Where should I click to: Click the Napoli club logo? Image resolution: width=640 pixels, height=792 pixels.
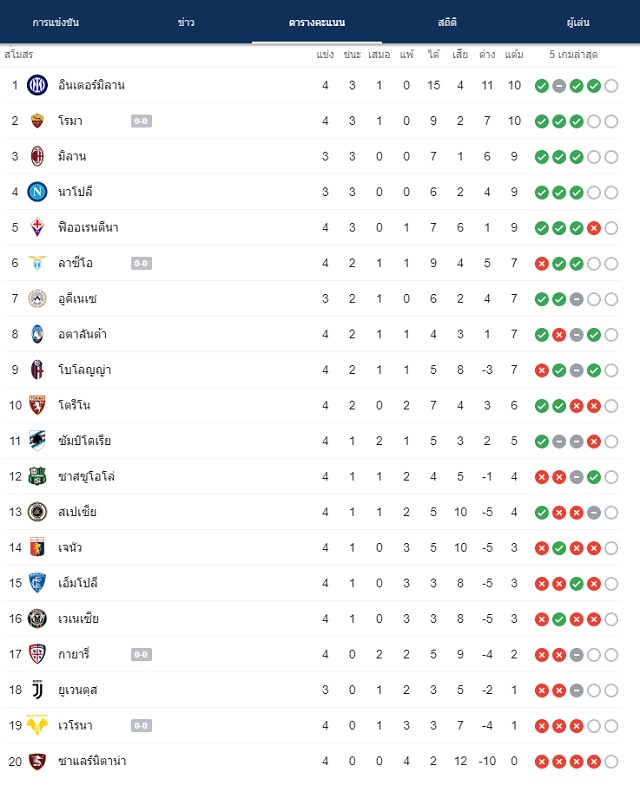(x=37, y=192)
